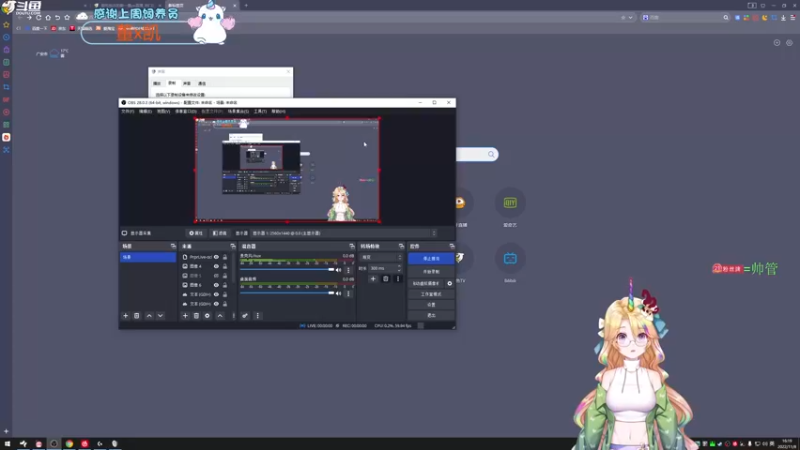Toggle visibility of 图像 6 source
Viewport: 800px width, 450px height.
pos(216,285)
